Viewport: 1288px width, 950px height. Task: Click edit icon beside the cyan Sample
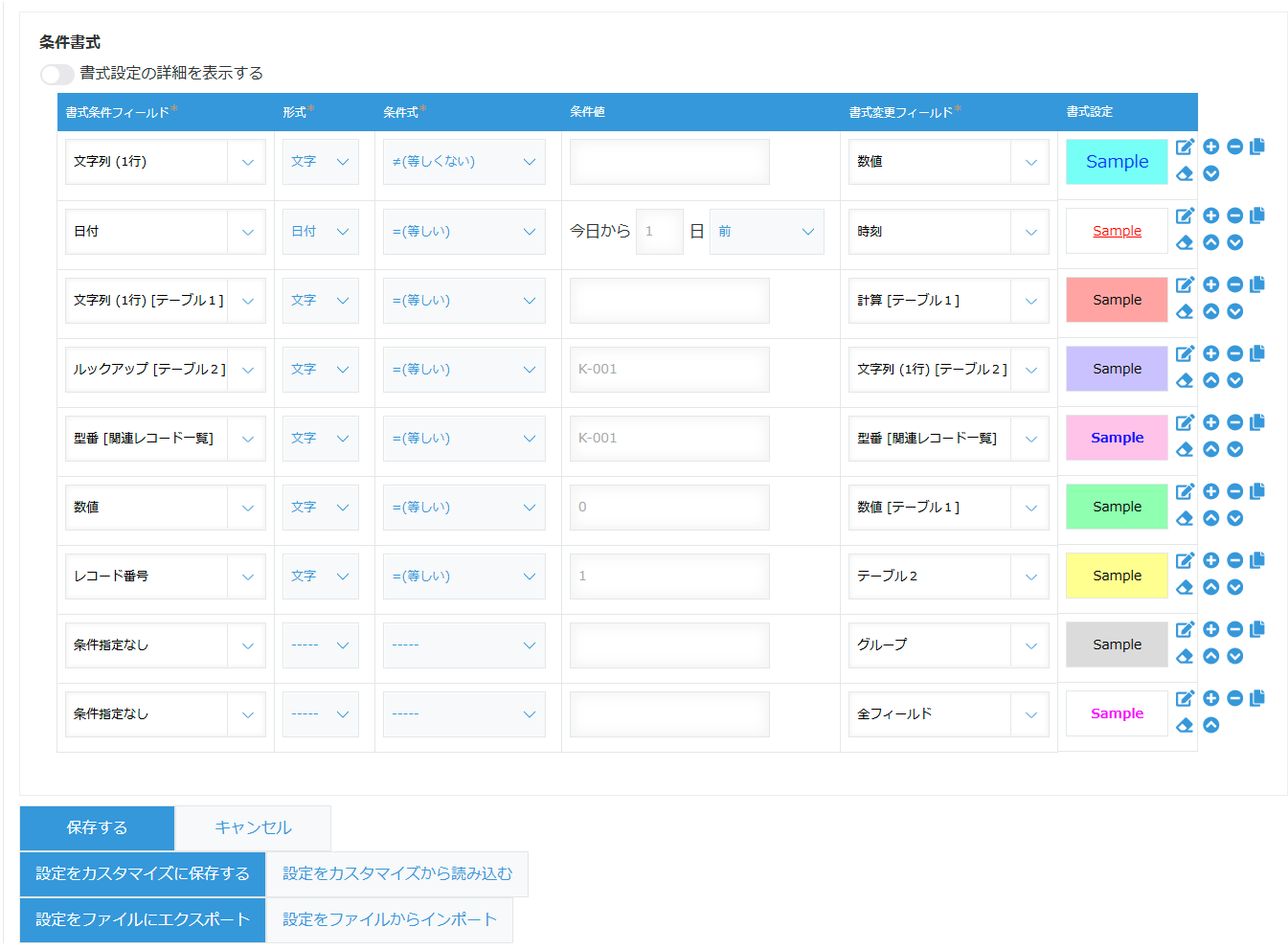(1185, 147)
